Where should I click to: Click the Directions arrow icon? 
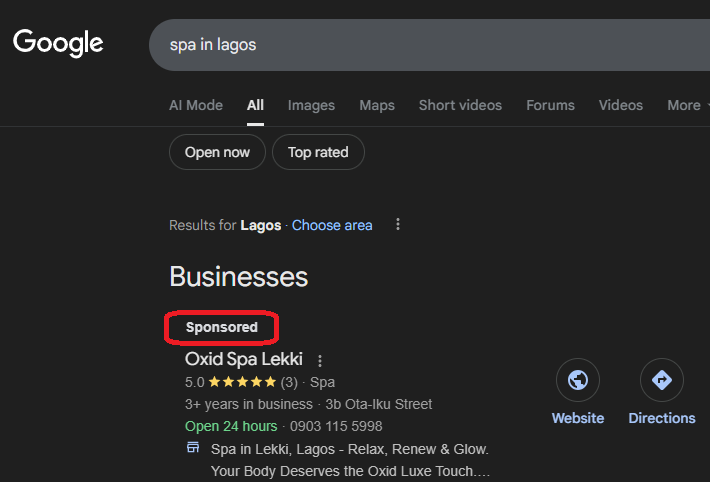tap(661, 380)
